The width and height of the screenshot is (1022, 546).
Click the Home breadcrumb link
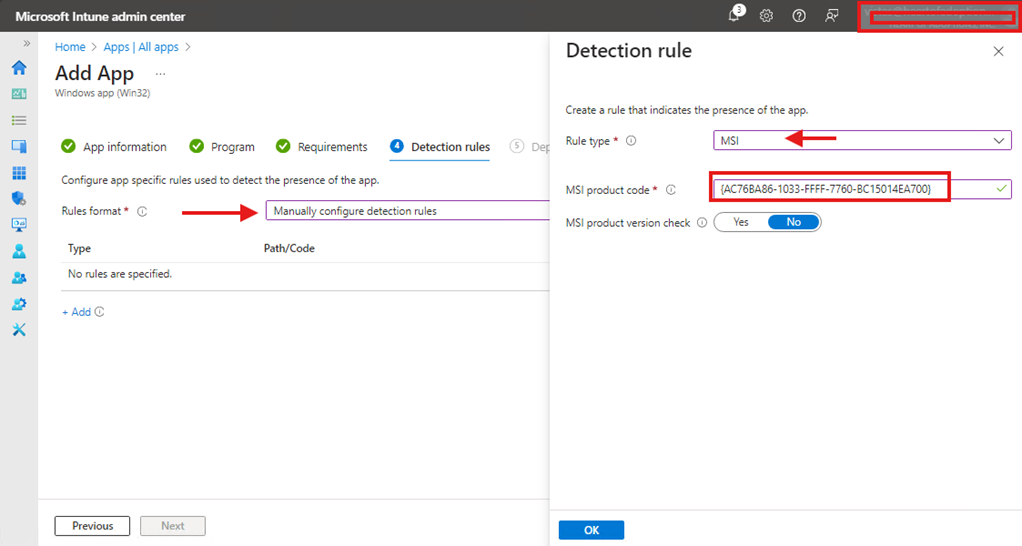pos(70,47)
